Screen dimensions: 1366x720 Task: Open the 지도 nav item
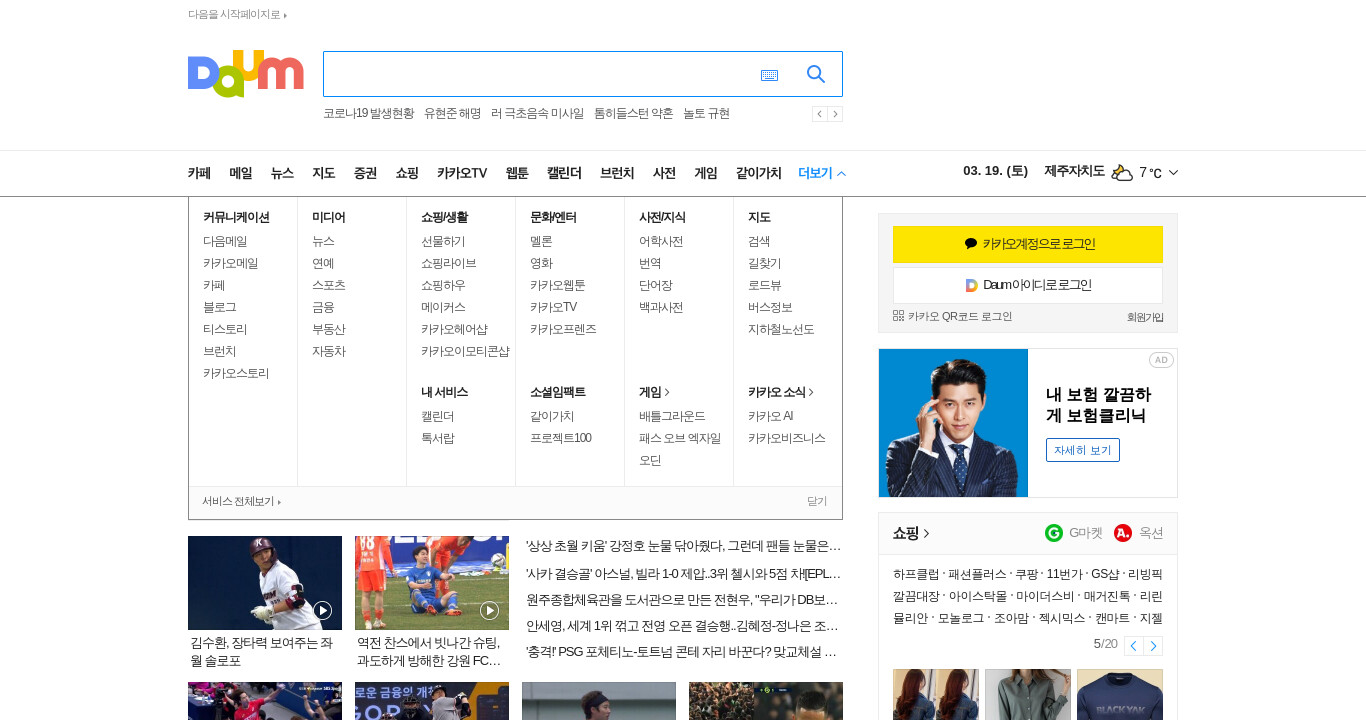pos(323,173)
